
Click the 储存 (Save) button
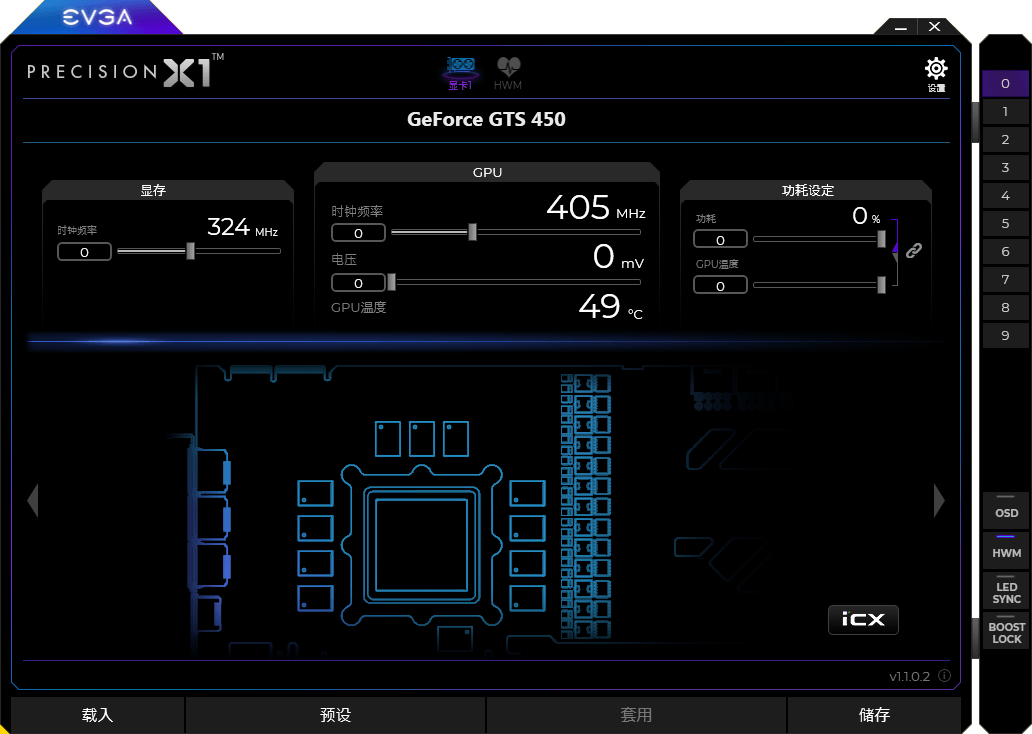point(874,715)
